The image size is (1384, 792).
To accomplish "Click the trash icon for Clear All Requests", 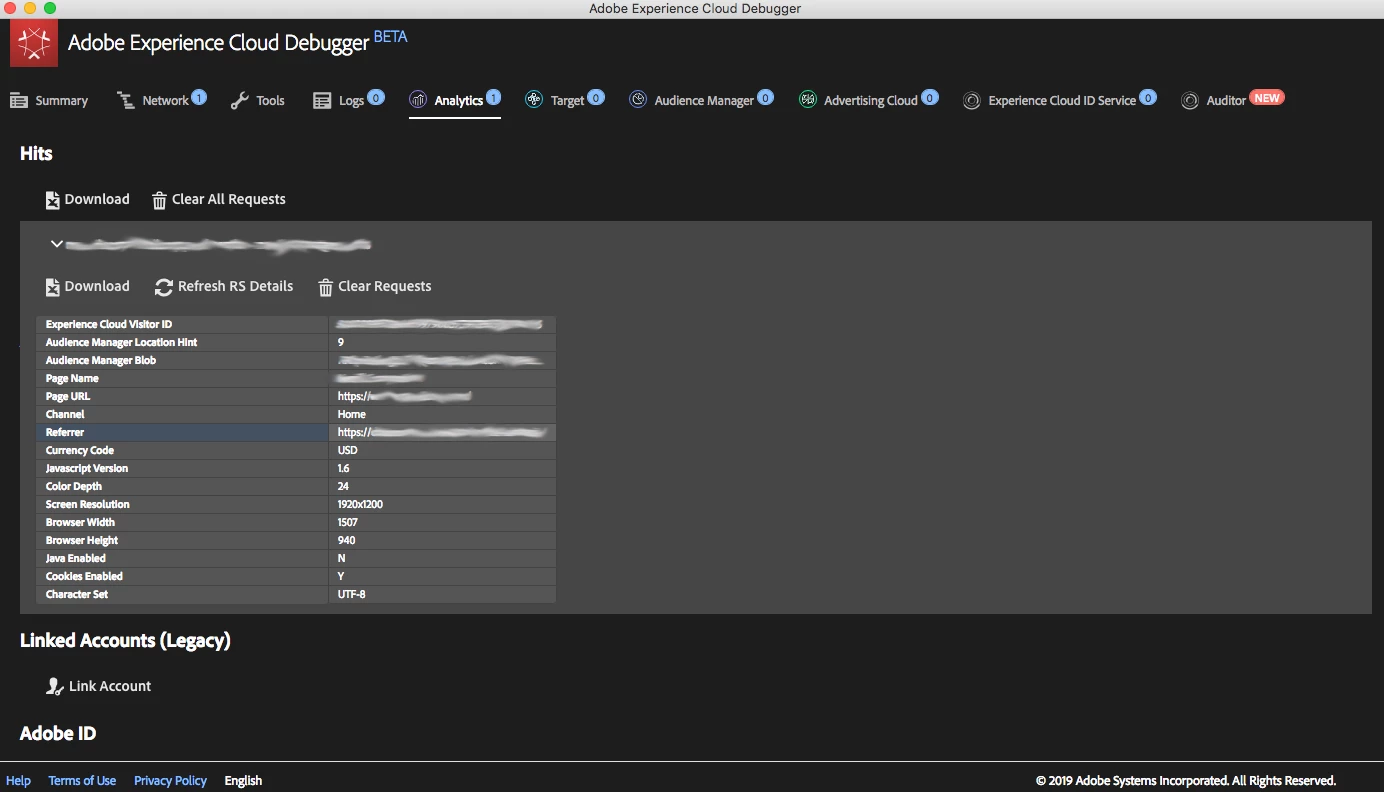I will click(159, 200).
